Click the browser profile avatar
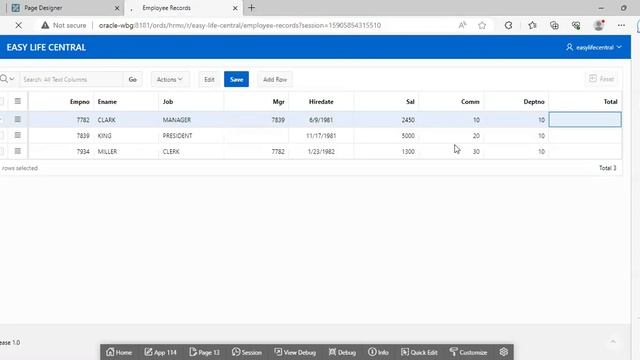This screenshot has height=360, width=640. 599,25
